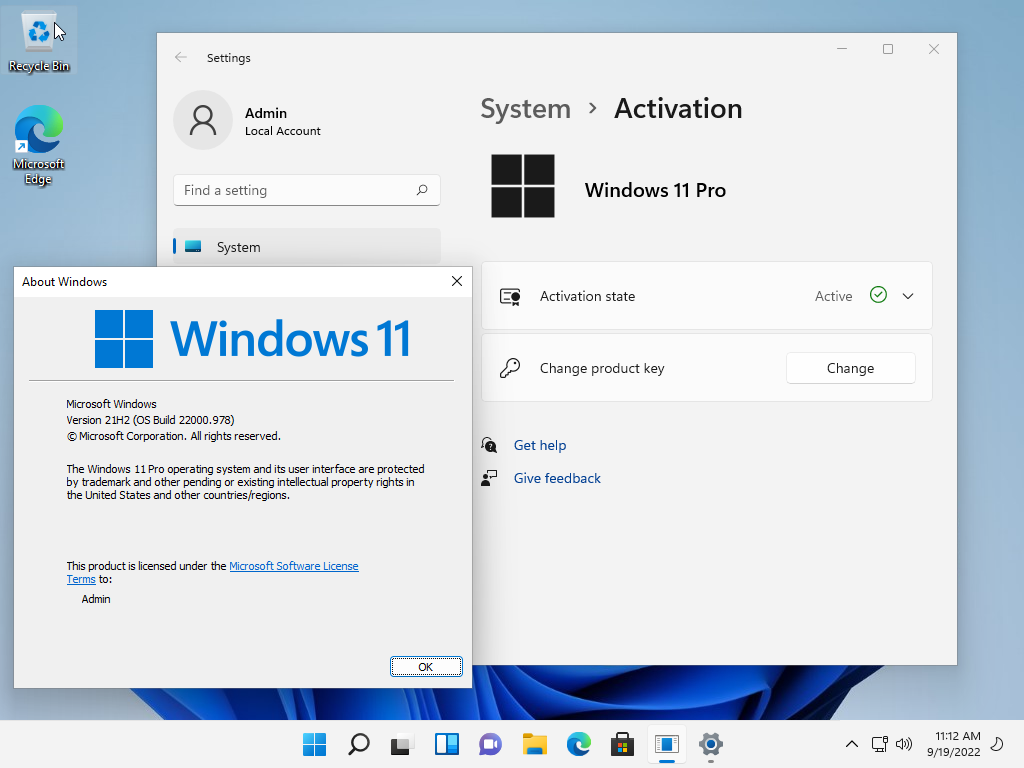Close the About Windows dialog
1024x768 pixels.
click(x=456, y=281)
